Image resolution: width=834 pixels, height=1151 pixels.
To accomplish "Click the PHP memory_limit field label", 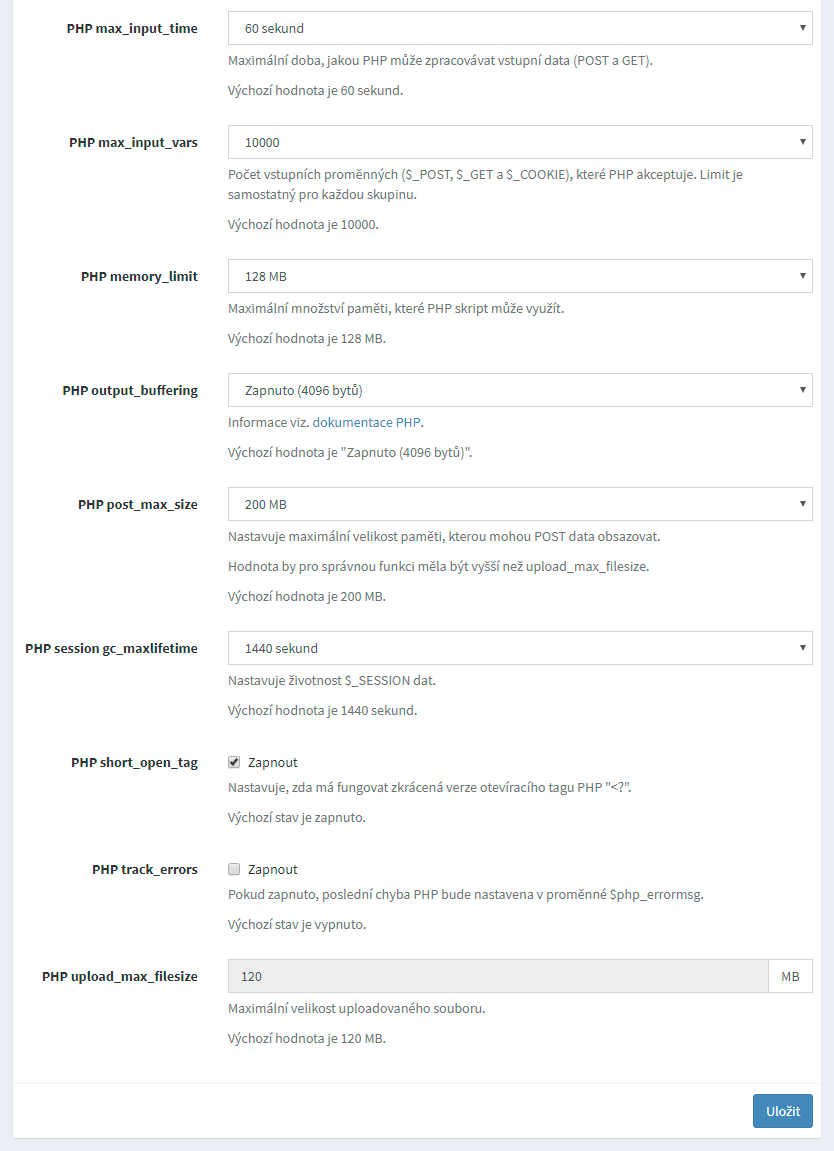I will click(139, 277).
